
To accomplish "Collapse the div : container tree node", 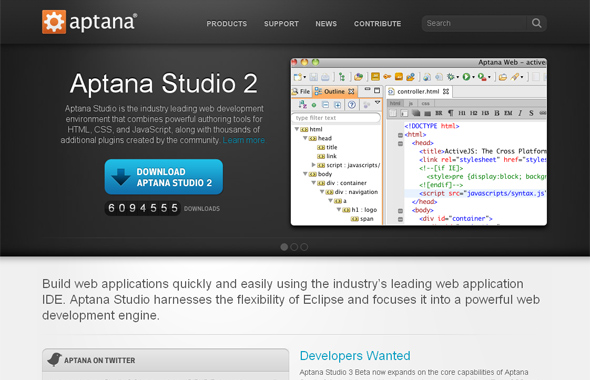I will (313, 183).
